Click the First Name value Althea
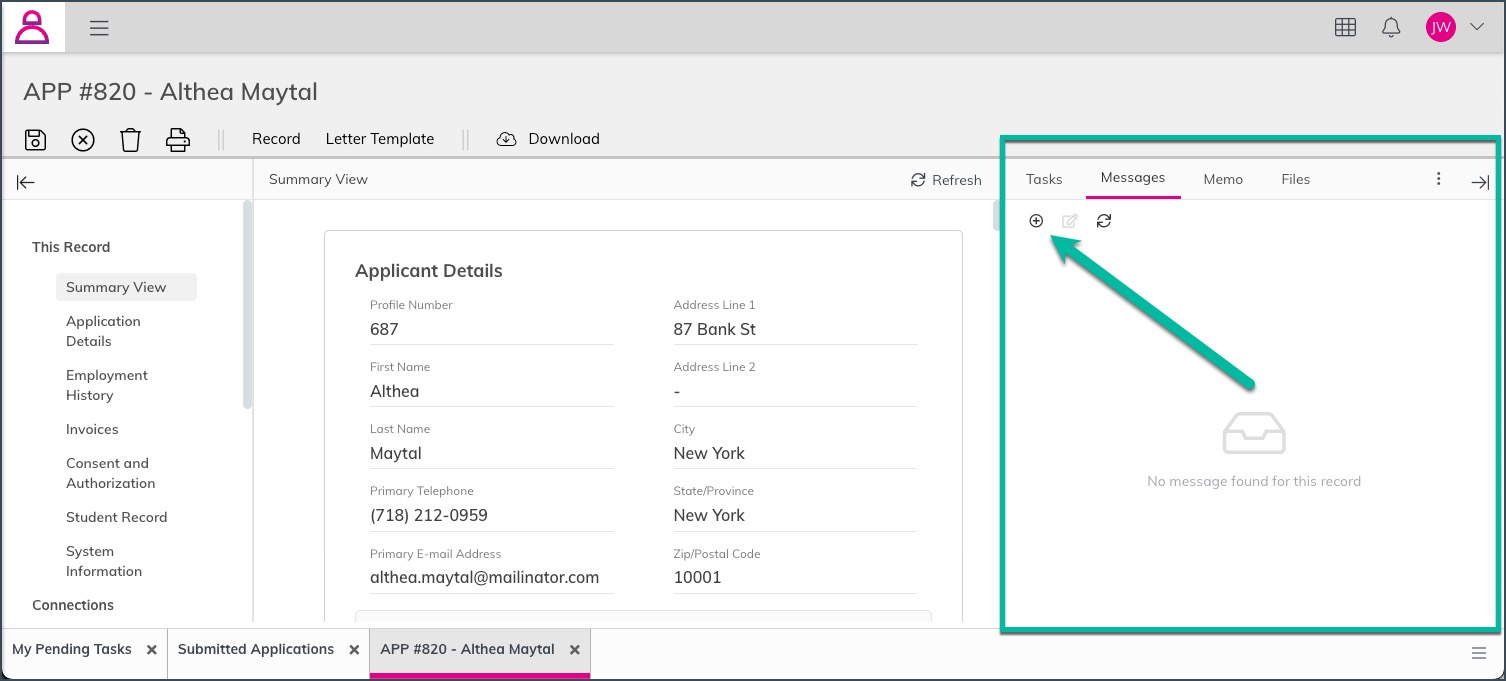 click(394, 391)
